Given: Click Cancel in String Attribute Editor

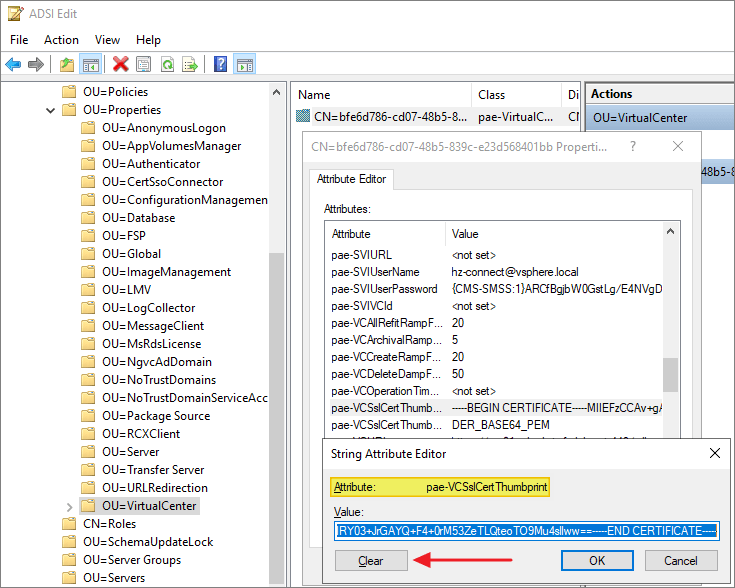Looking at the screenshot, I should pos(681,560).
